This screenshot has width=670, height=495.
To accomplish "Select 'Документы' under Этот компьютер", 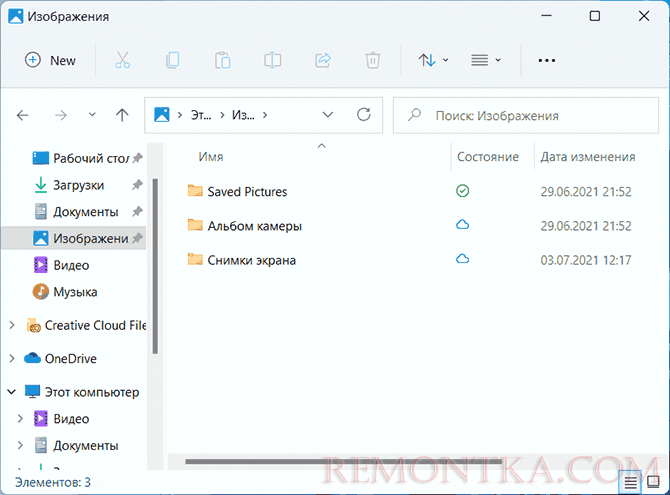I will pyautogui.click(x=76, y=445).
